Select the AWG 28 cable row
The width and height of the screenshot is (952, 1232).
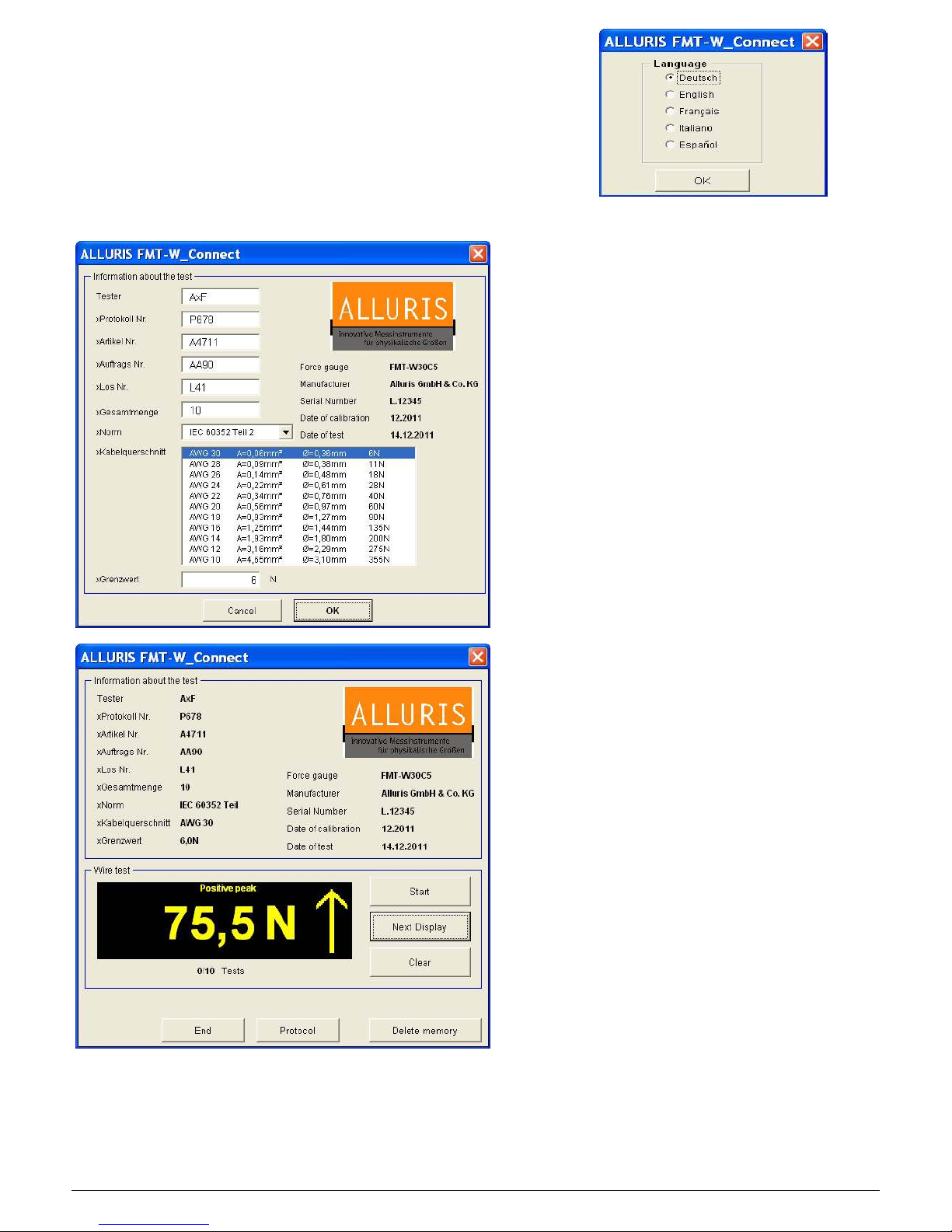pyautogui.click(x=298, y=464)
